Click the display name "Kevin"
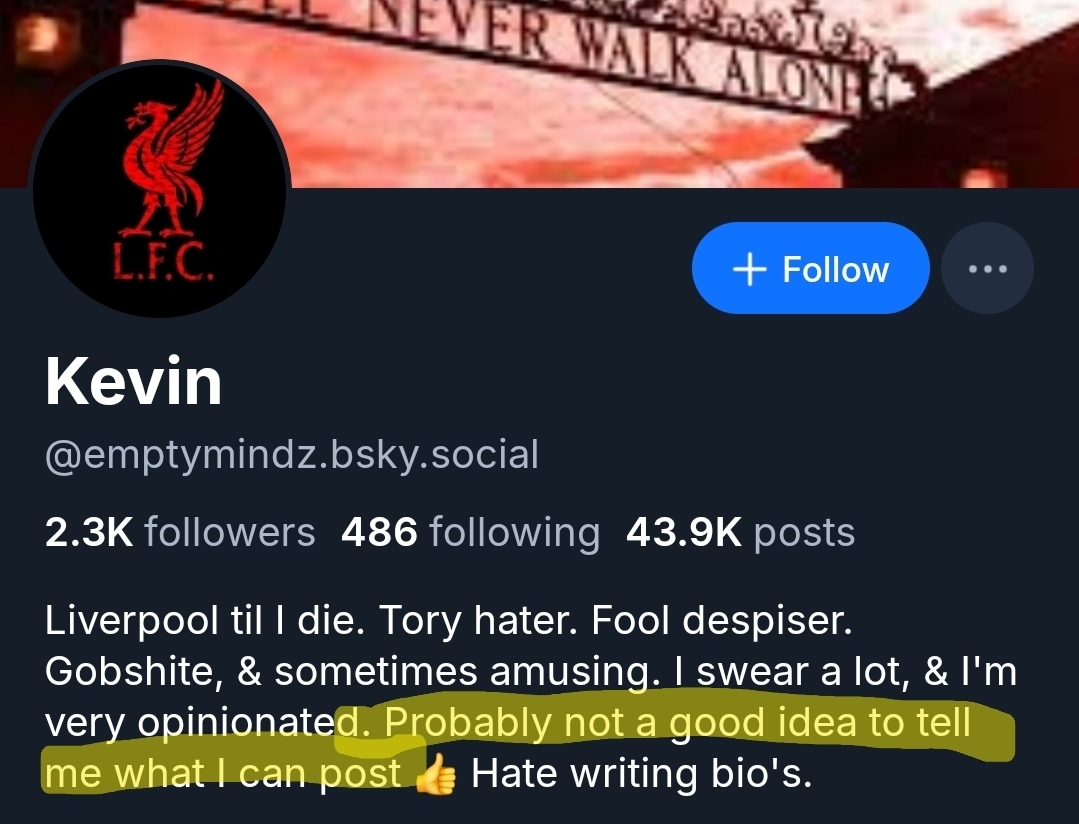The image size is (1079, 824). point(133,382)
